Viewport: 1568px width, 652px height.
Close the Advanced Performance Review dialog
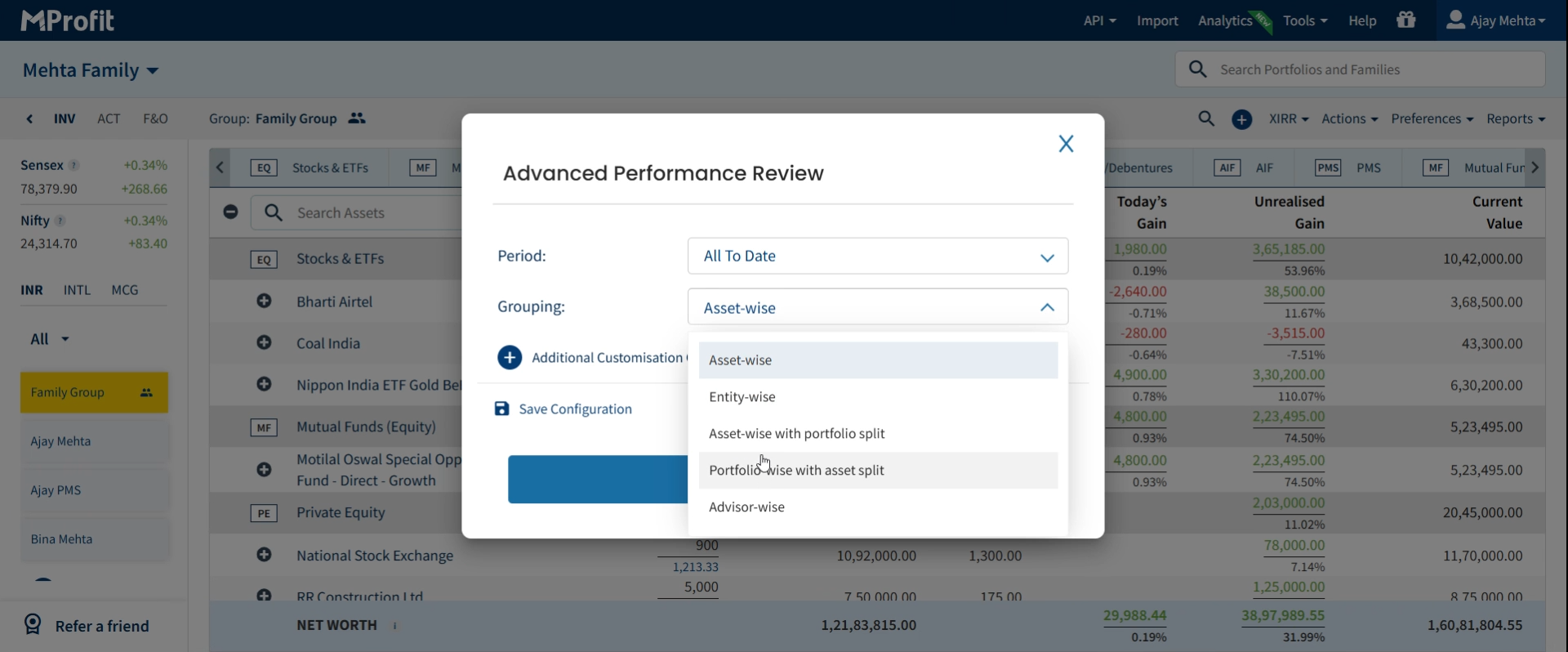tap(1066, 144)
